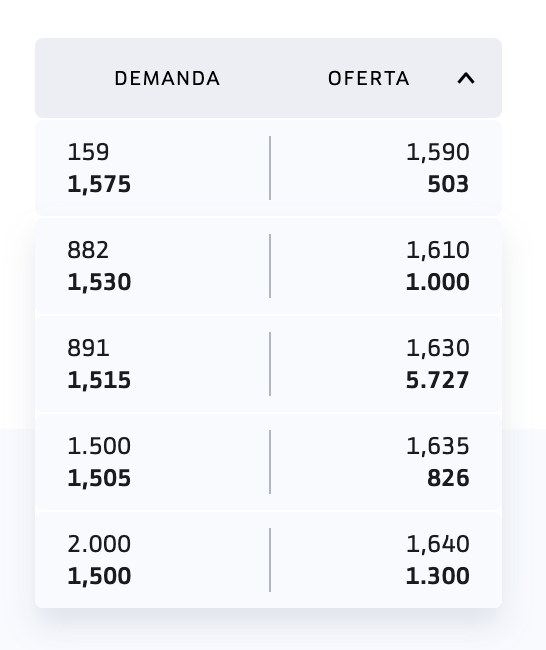Viewport: 546px width, 650px height.
Task: Select demand volume 2.000
Action: tap(99, 543)
